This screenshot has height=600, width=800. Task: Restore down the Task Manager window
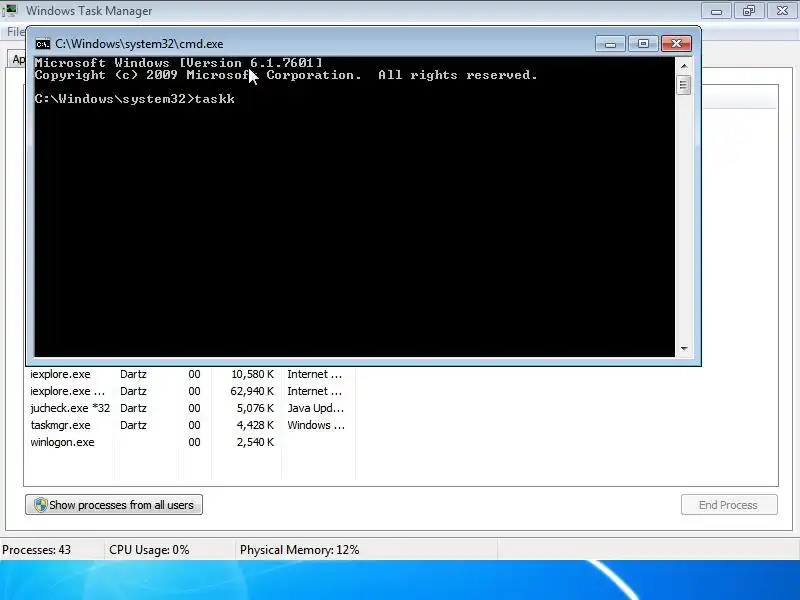pos(749,11)
